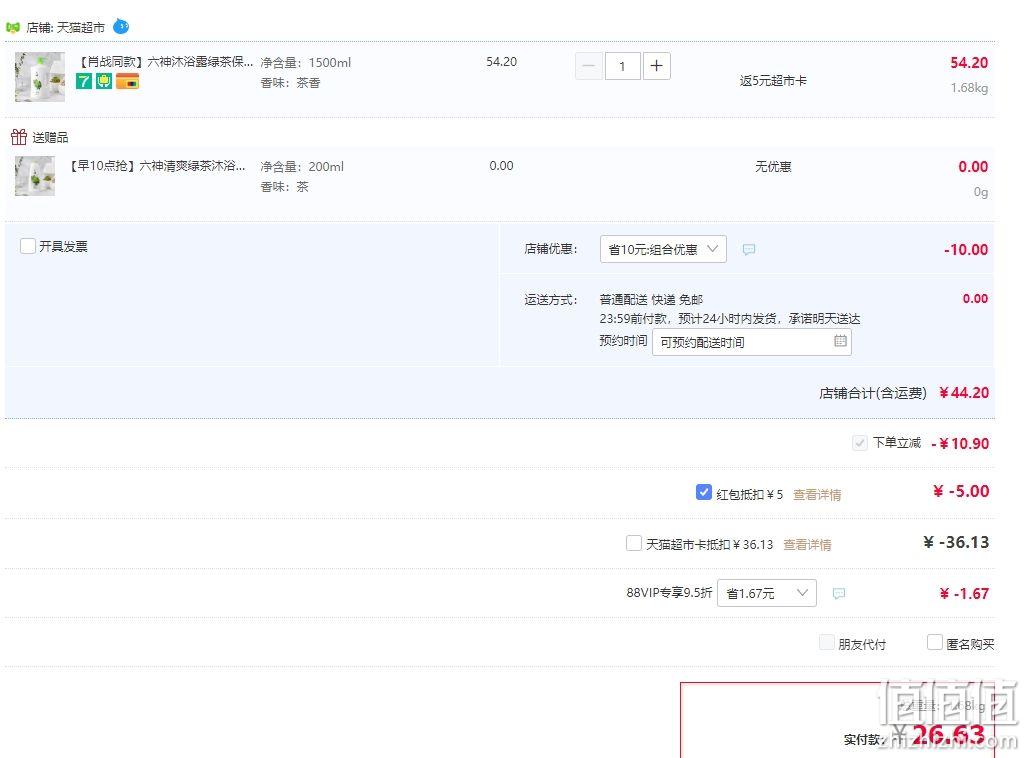1027x758 pixels.
Task: Open the 早10点抢 六神清爽绿茶 gift title link
Action: click(157, 166)
